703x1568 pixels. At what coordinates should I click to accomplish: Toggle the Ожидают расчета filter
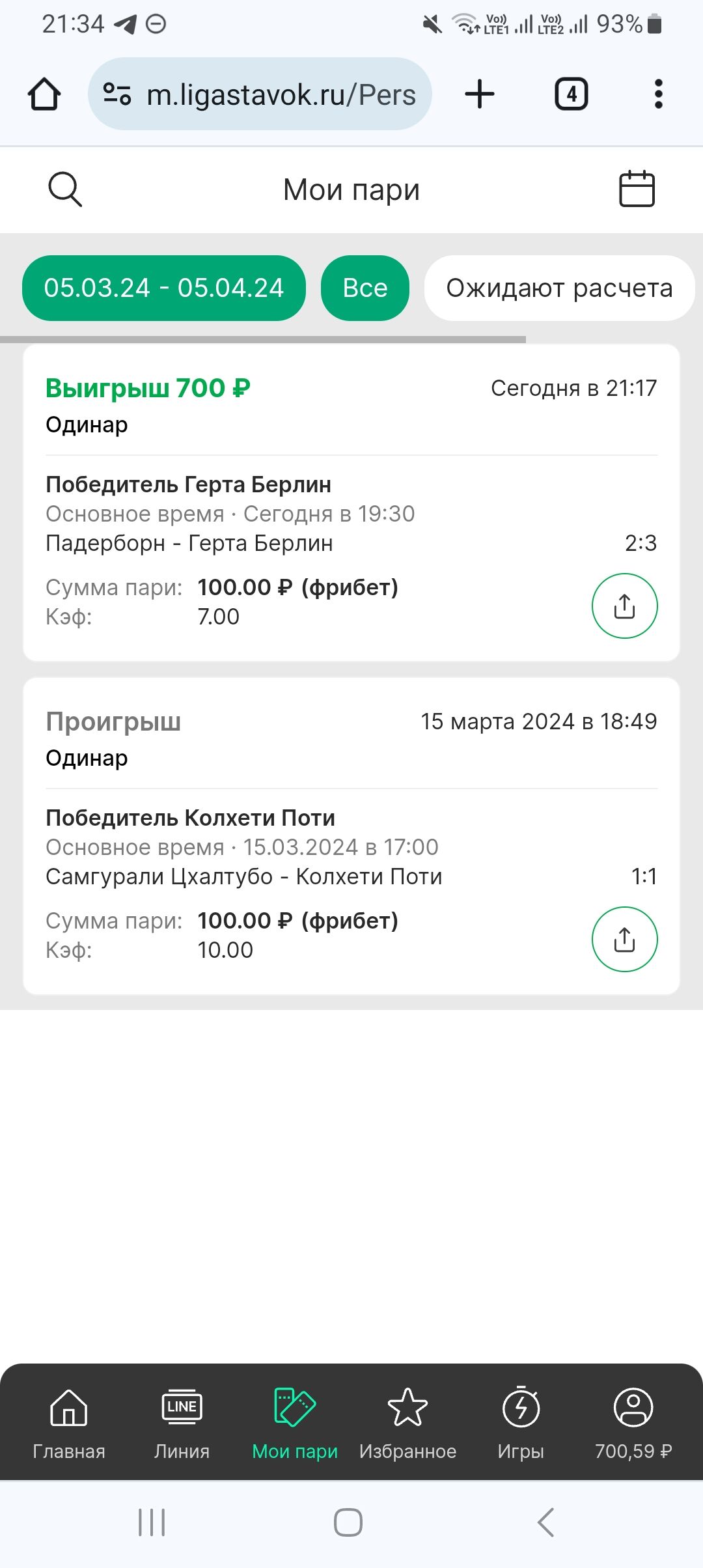tap(559, 288)
